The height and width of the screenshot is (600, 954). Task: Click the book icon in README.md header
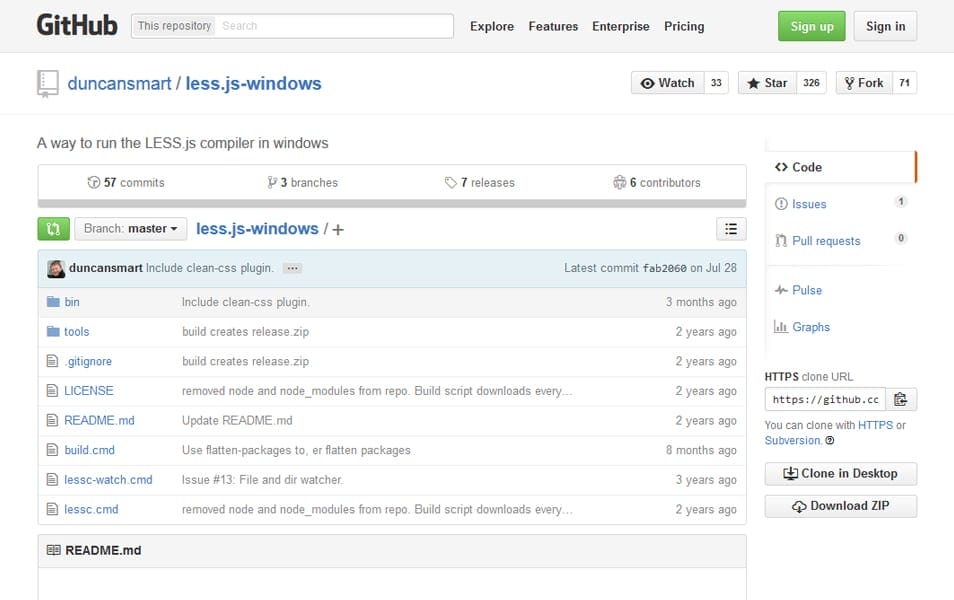(54, 550)
